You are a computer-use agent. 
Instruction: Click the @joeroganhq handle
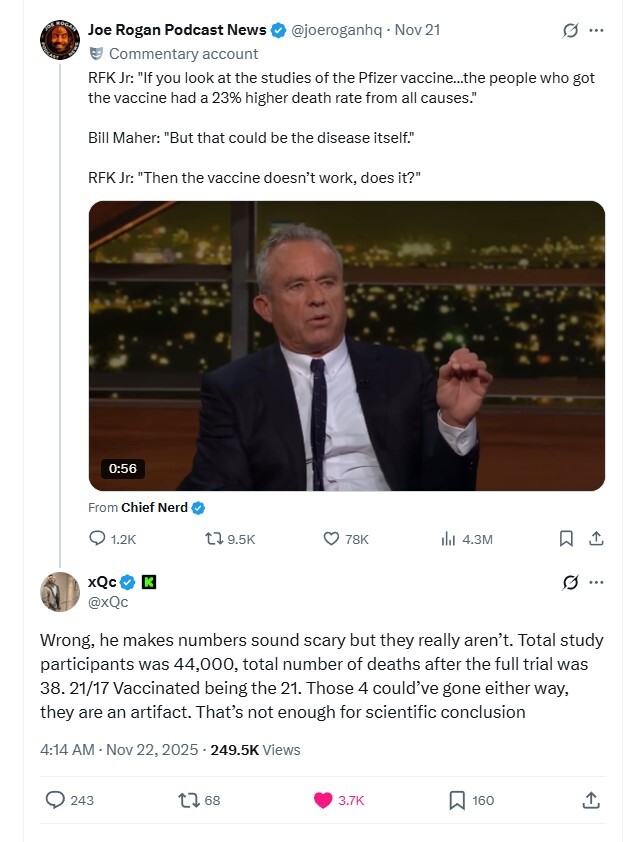tap(337, 30)
